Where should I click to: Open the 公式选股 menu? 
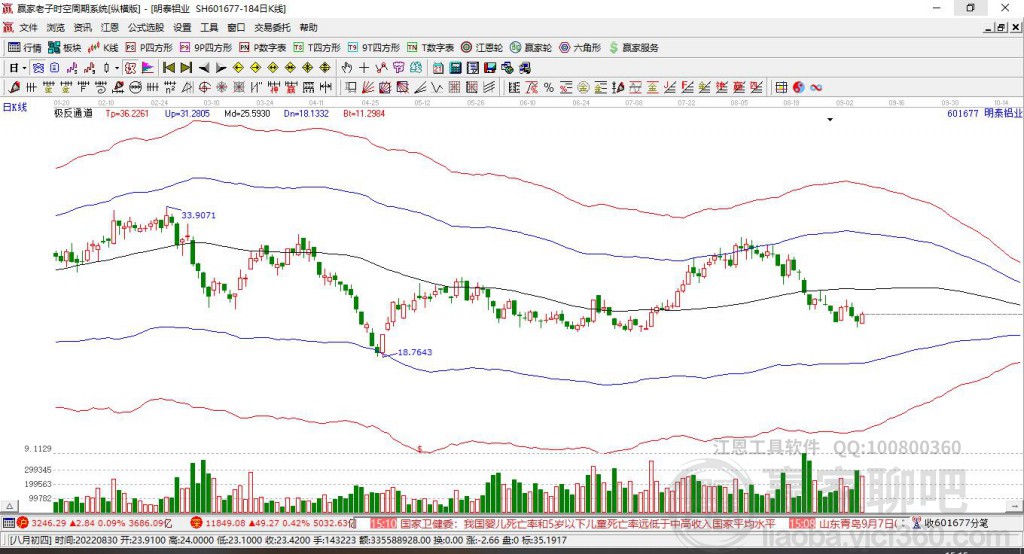click(146, 27)
